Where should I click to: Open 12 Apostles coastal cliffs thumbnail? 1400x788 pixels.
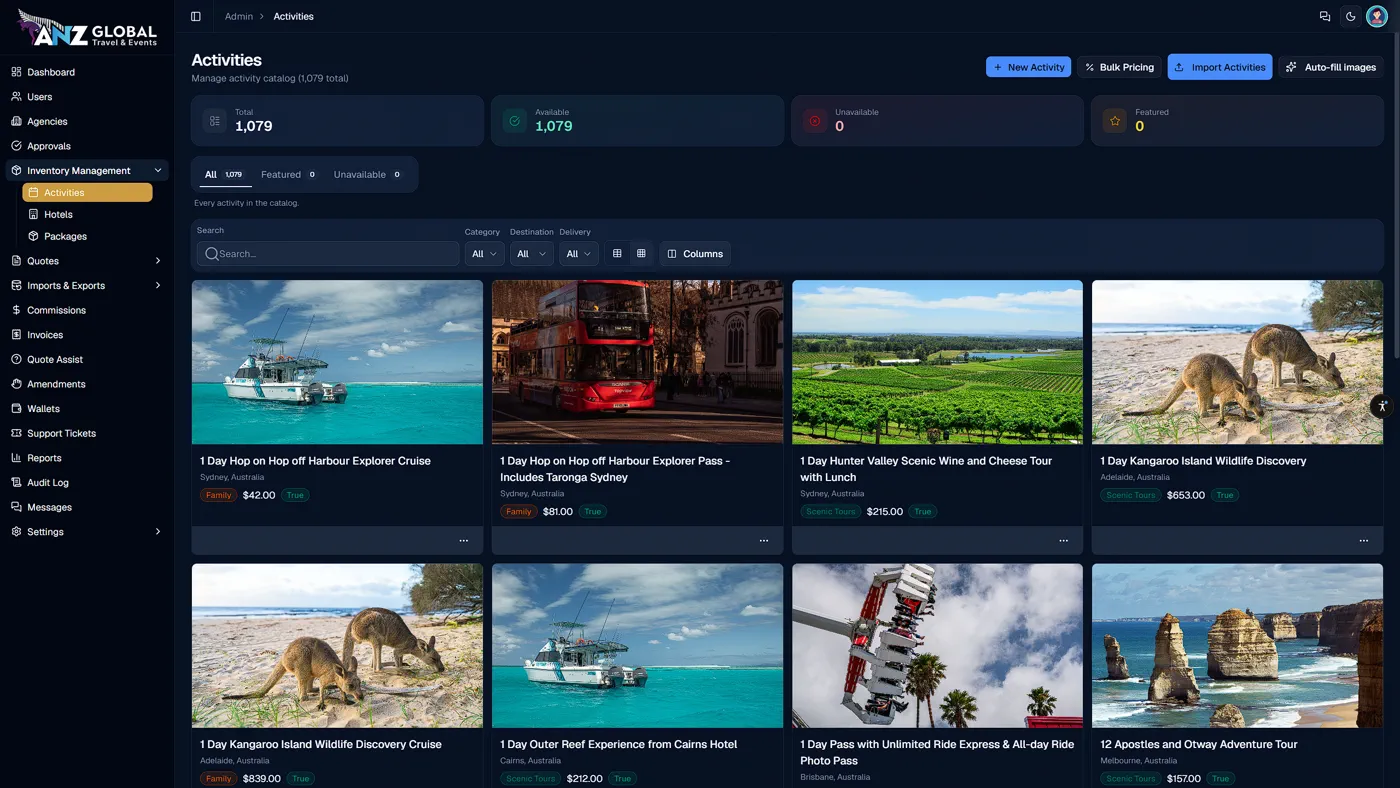tap(1237, 646)
